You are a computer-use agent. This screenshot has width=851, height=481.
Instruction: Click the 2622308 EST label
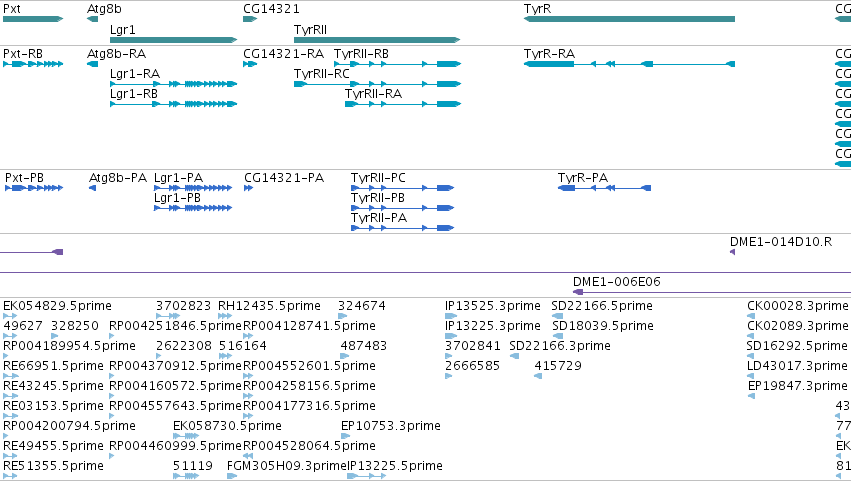coord(184,346)
